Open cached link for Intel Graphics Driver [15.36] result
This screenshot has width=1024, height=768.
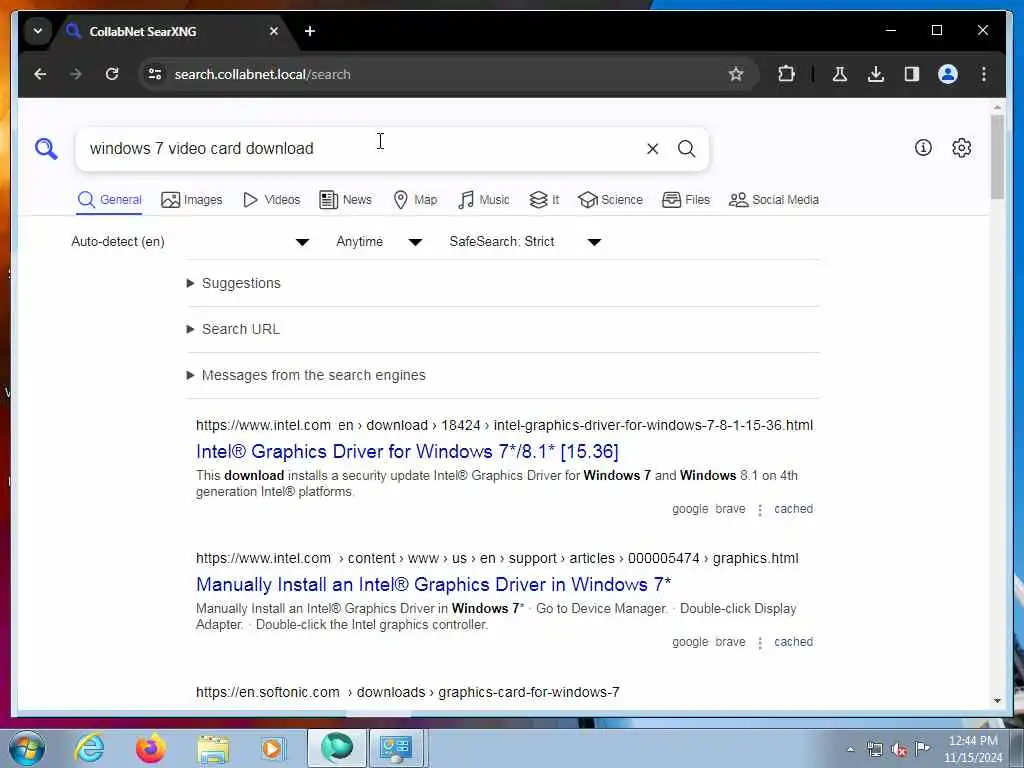793,509
